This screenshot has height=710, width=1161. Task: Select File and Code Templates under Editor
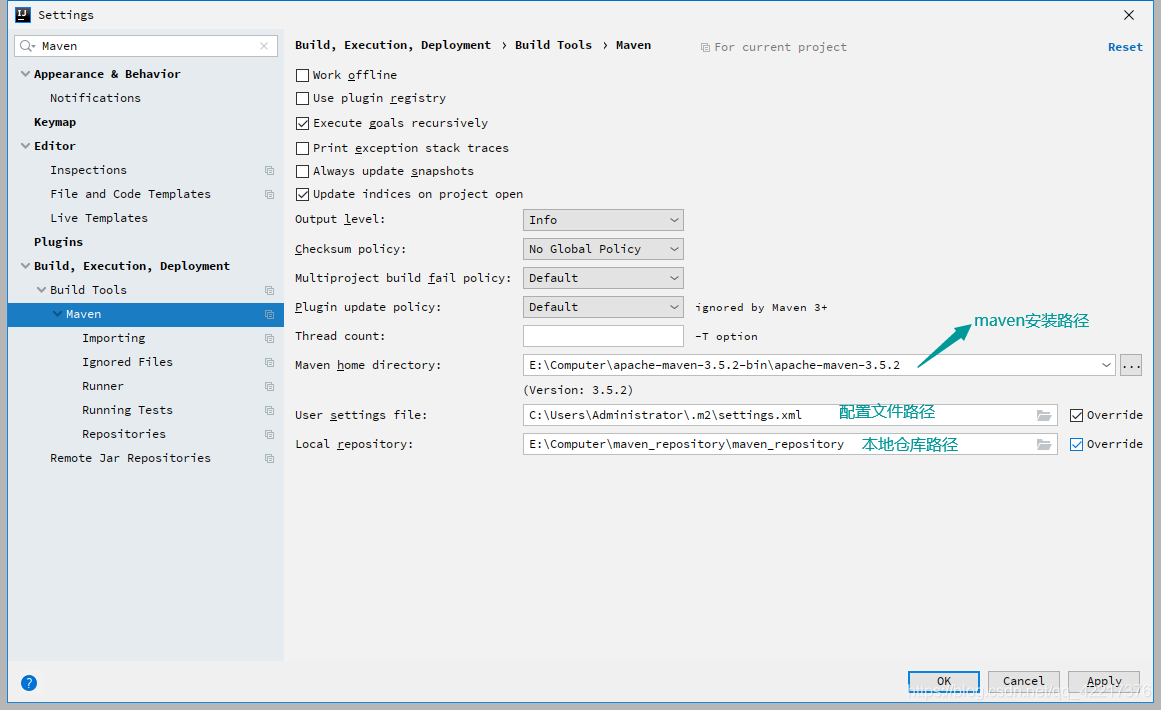(x=130, y=194)
